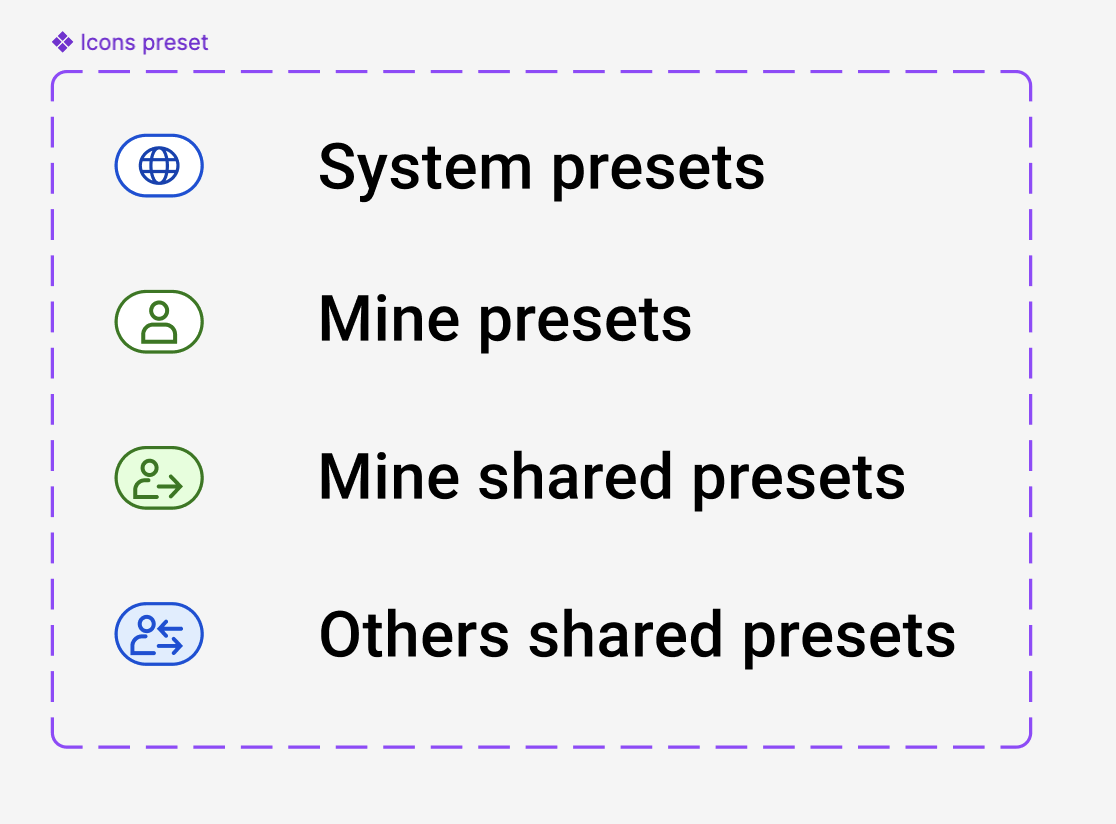Select the "System presets" text layer
The height and width of the screenshot is (824, 1116).
pyautogui.click(x=542, y=167)
